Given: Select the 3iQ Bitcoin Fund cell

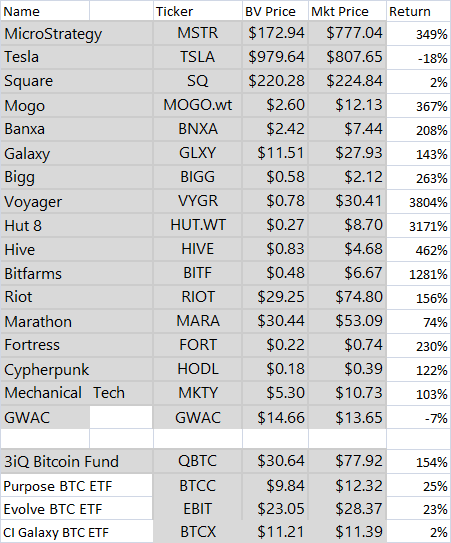Looking at the screenshot, I should click(77, 461).
